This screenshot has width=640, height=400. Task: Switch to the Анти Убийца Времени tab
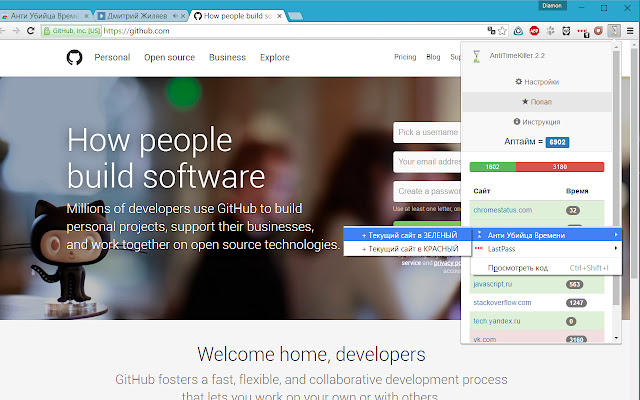(44, 16)
